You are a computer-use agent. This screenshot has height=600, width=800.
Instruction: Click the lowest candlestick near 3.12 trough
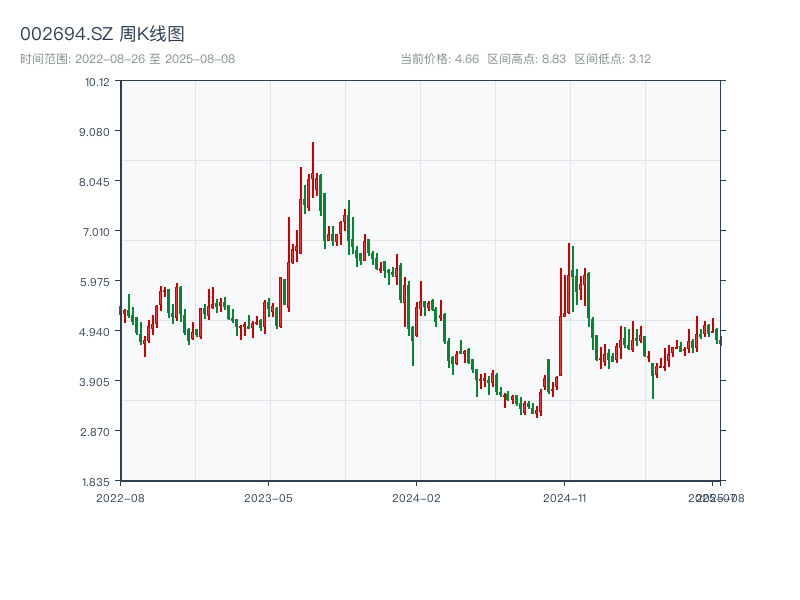pyautogui.click(x=537, y=412)
